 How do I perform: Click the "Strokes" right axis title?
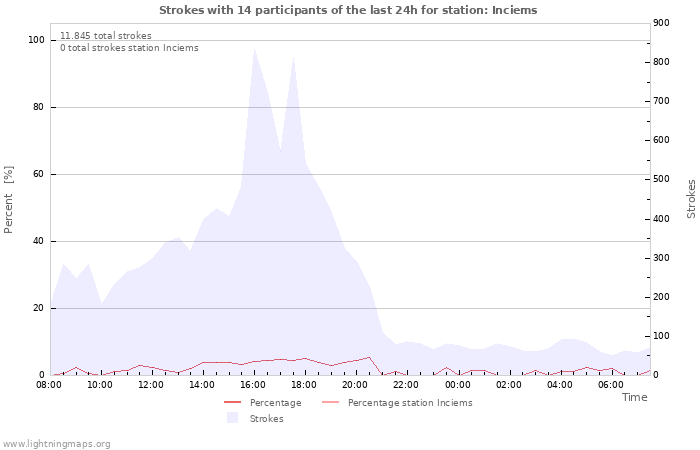[x=691, y=199]
